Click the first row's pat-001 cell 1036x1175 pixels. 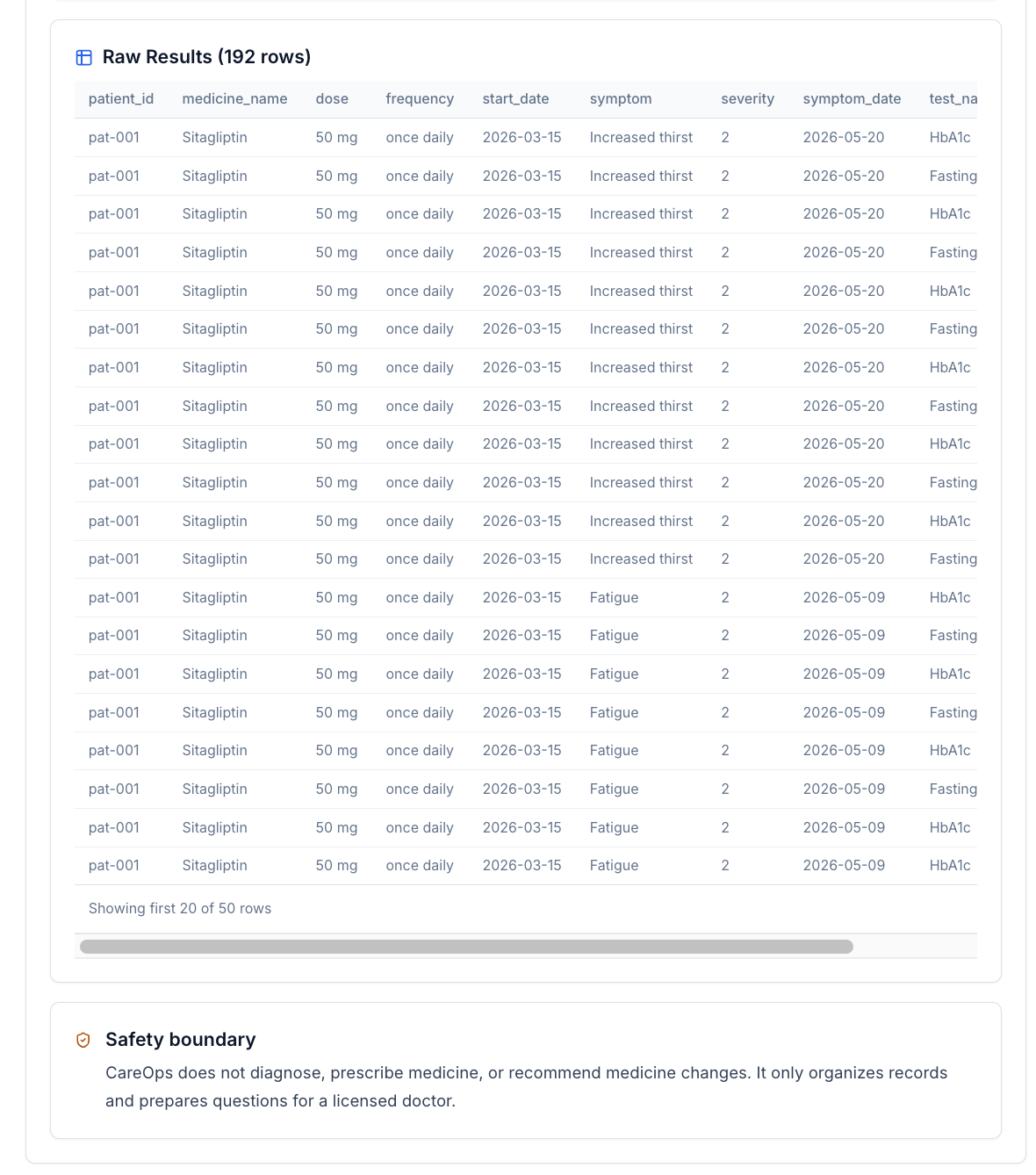[x=114, y=138]
